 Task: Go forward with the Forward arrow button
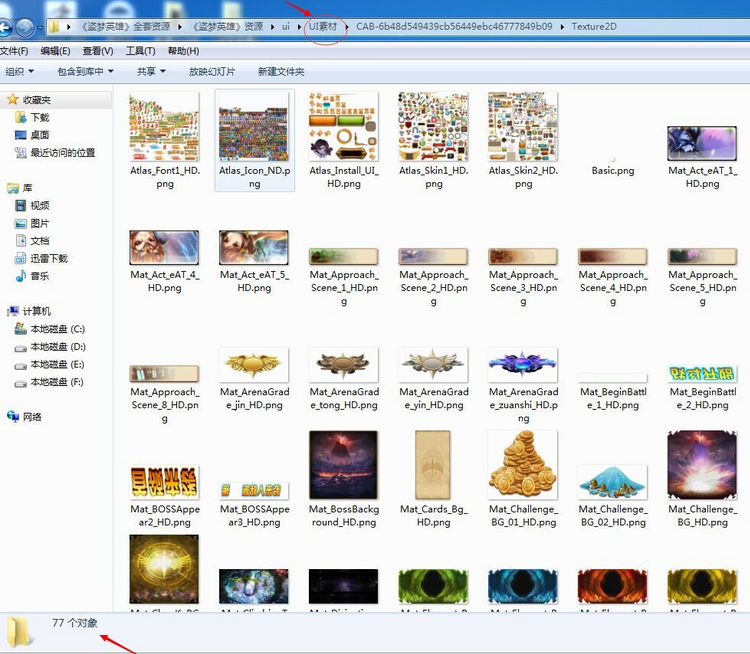point(25,27)
